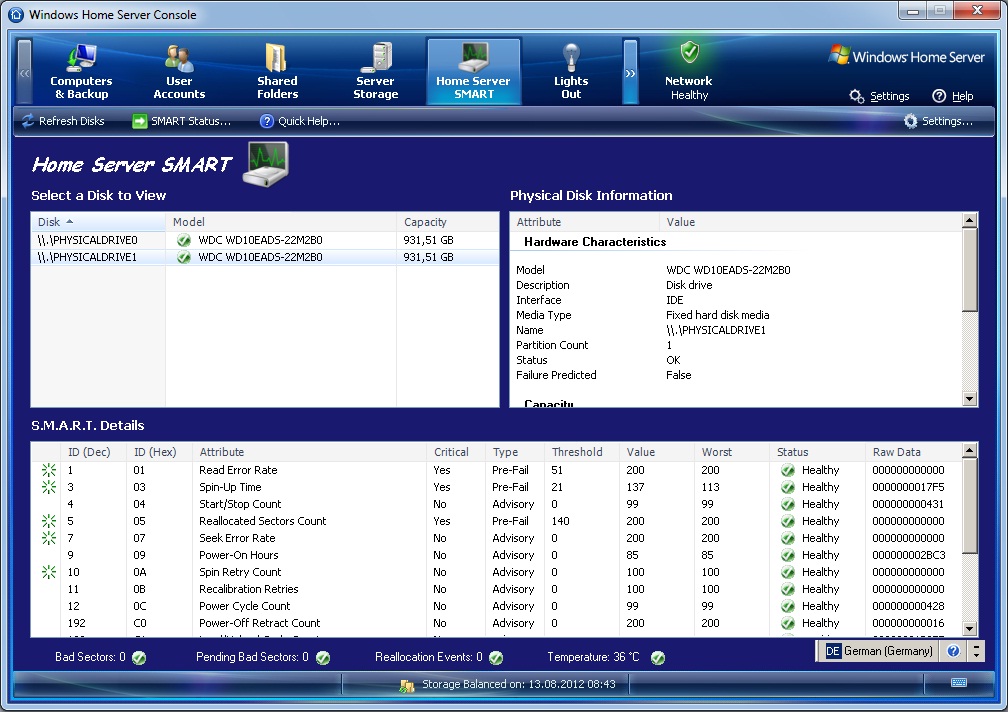Open SMART Status from the toolbar
1008x712 pixels.
[x=181, y=121]
